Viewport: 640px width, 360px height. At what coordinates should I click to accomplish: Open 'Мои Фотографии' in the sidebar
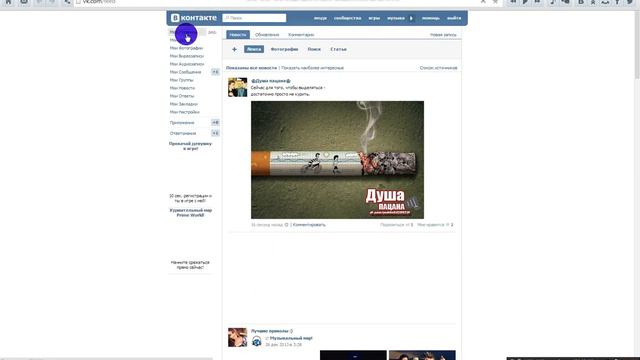point(186,48)
